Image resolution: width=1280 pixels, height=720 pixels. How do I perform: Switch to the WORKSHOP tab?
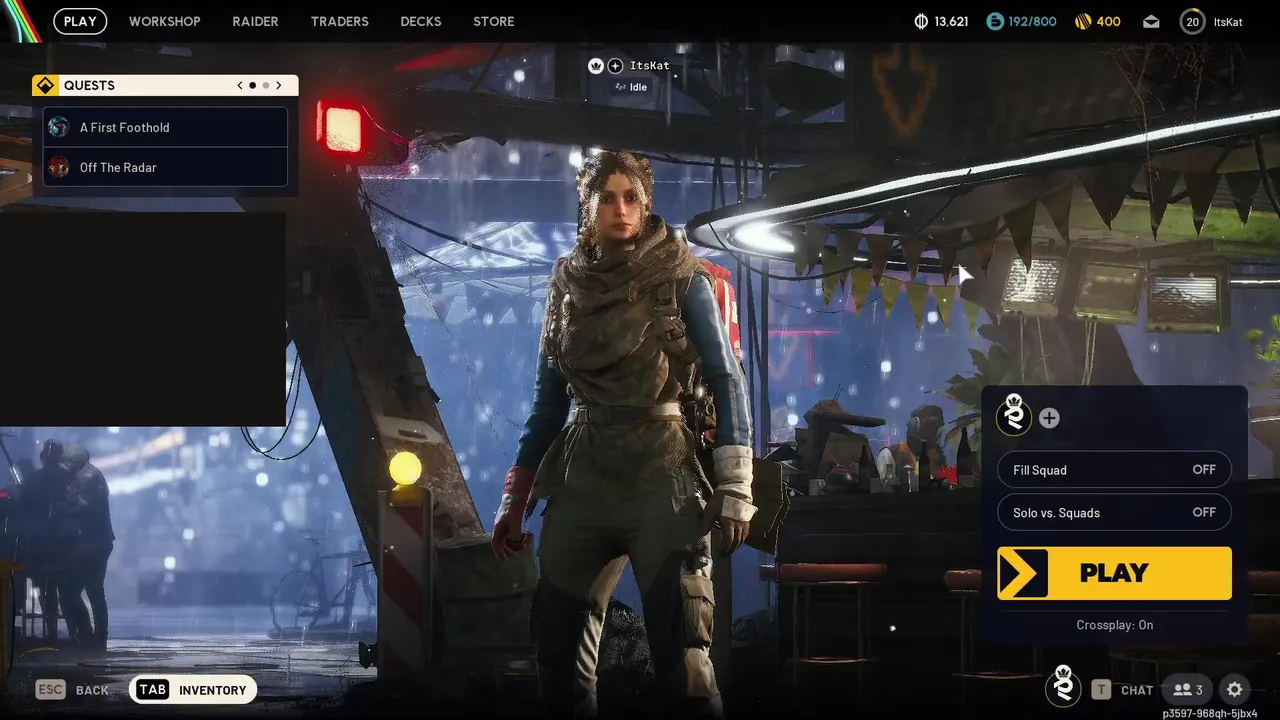tap(165, 21)
